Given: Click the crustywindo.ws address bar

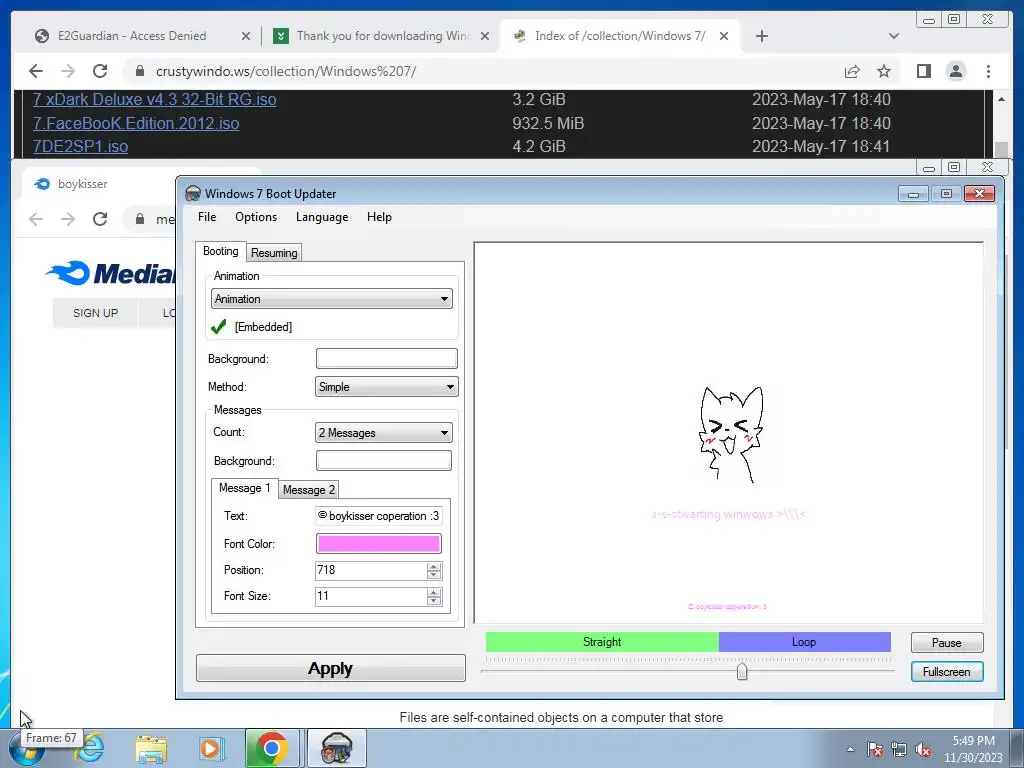Looking at the screenshot, I should tap(483, 71).
